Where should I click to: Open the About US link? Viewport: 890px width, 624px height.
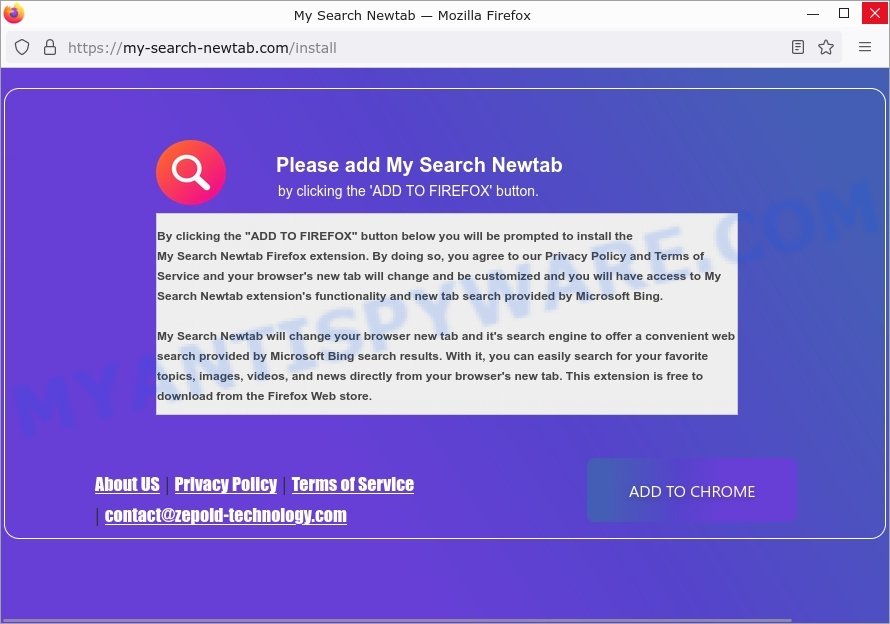tap(127, 484)
